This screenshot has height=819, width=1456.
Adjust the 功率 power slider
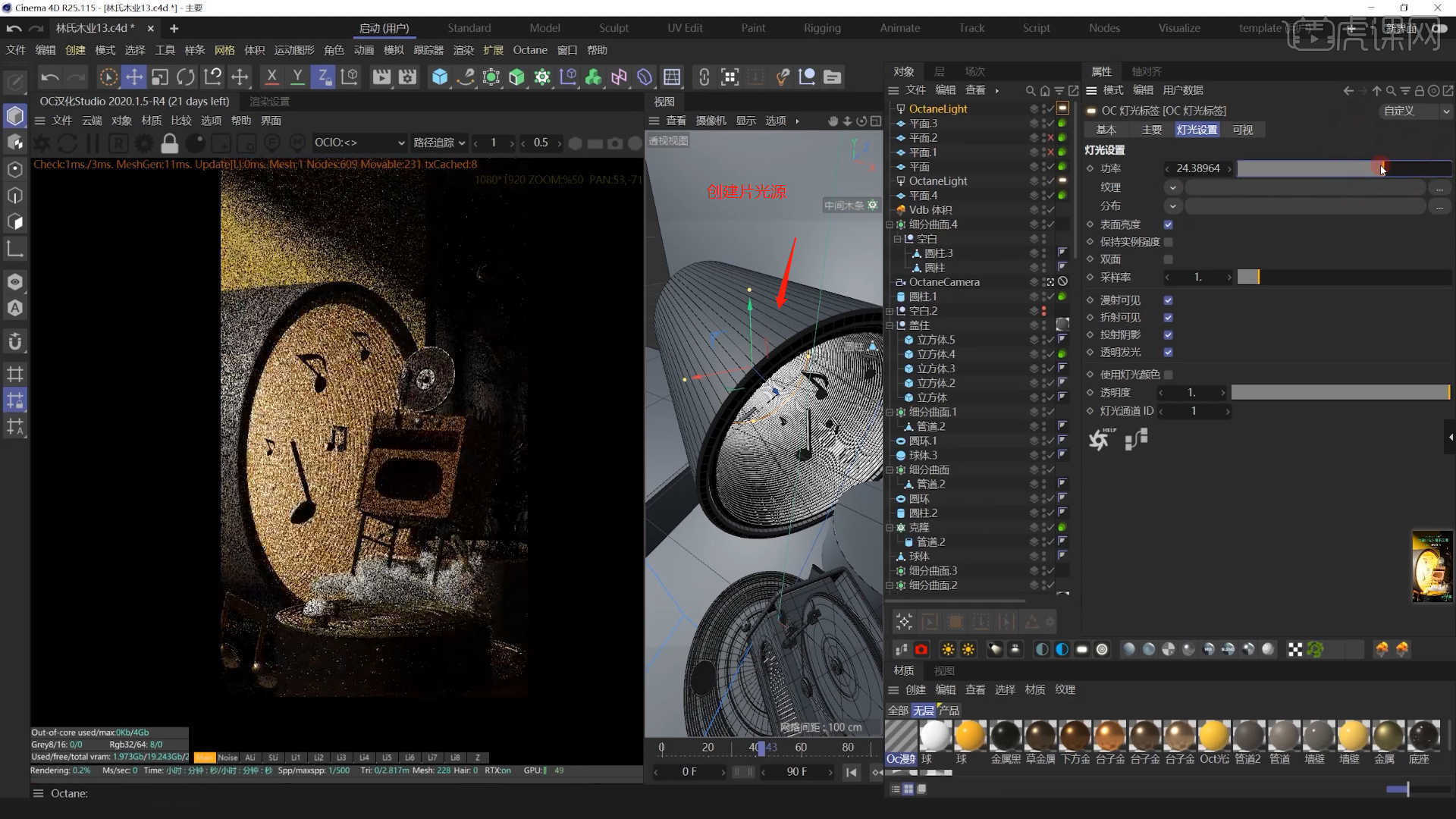(x=1344, y=168)
